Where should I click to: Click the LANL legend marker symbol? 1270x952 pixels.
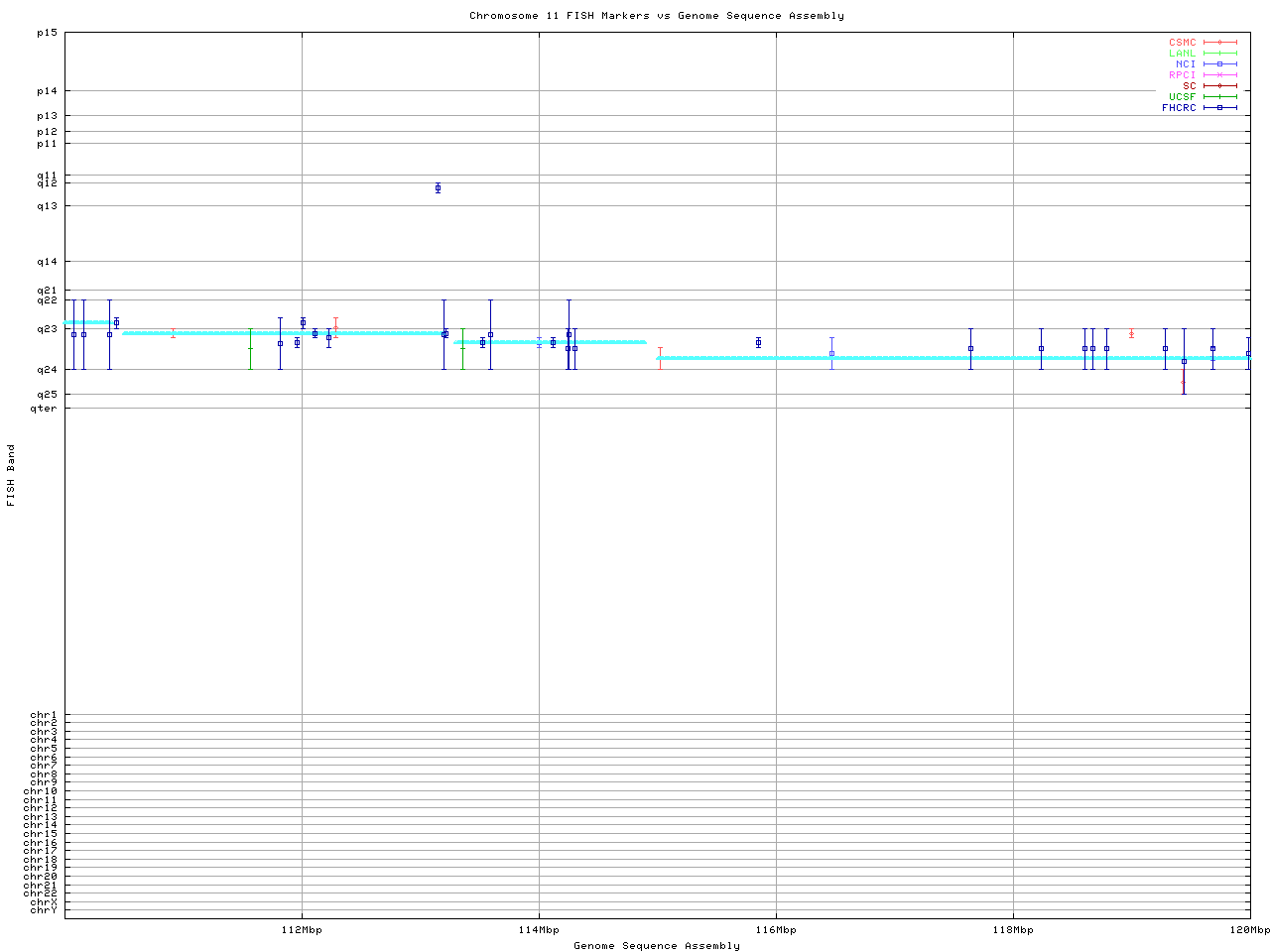click(x=1219, y=54)
